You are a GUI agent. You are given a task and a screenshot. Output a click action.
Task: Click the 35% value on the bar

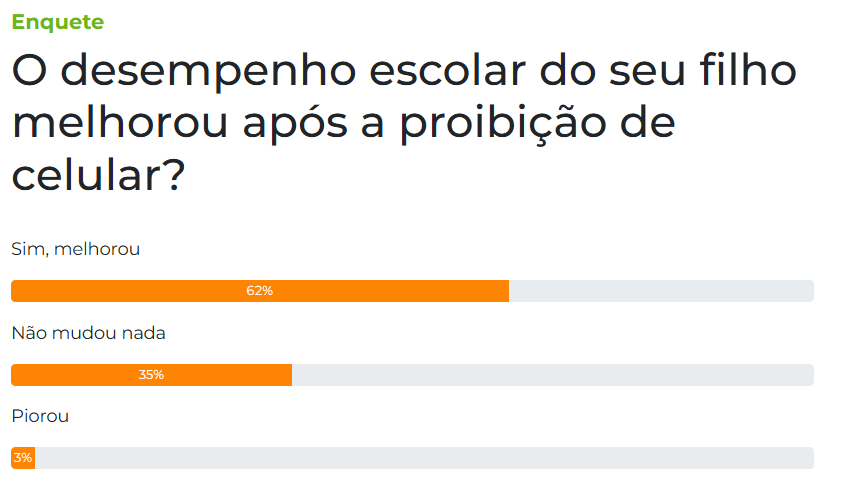click(x=151, y=375)
